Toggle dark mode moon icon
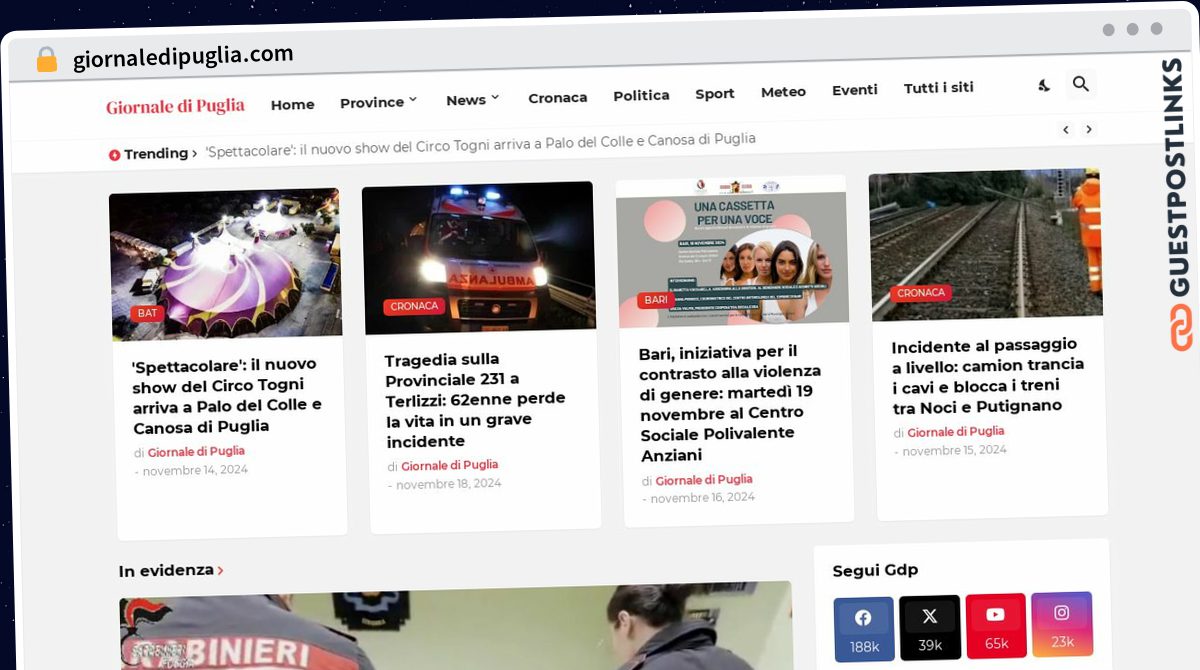Viewport: 1200px width, 670px height. tap(1044, 86)
